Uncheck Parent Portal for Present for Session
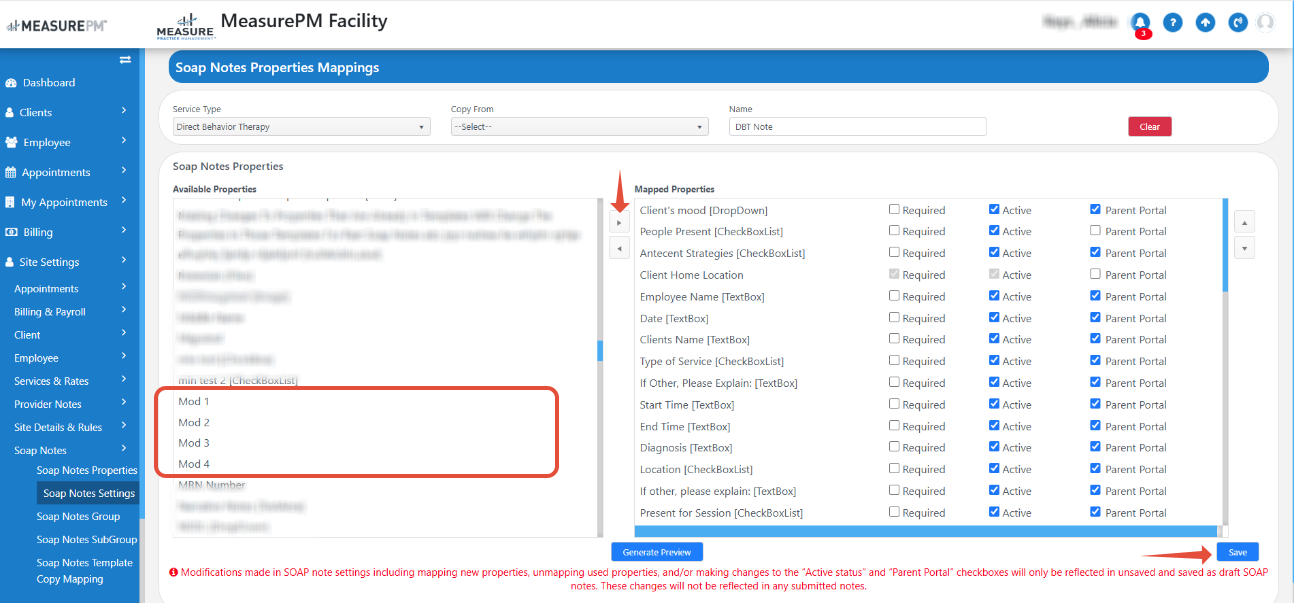The image size is (1294, 603). (x=1095, y=512)
